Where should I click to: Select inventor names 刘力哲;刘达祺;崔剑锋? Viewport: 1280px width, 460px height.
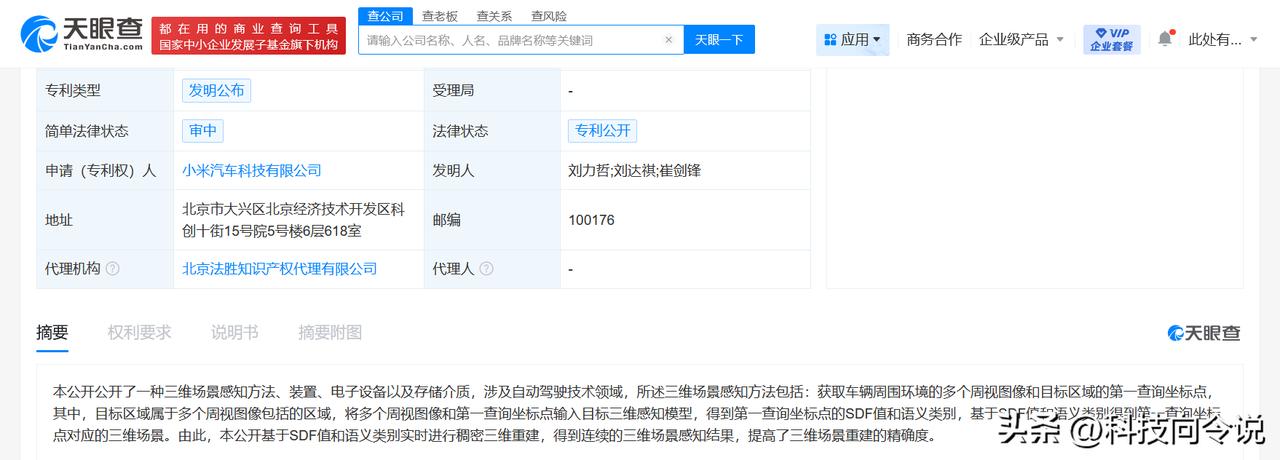point(634,171)
